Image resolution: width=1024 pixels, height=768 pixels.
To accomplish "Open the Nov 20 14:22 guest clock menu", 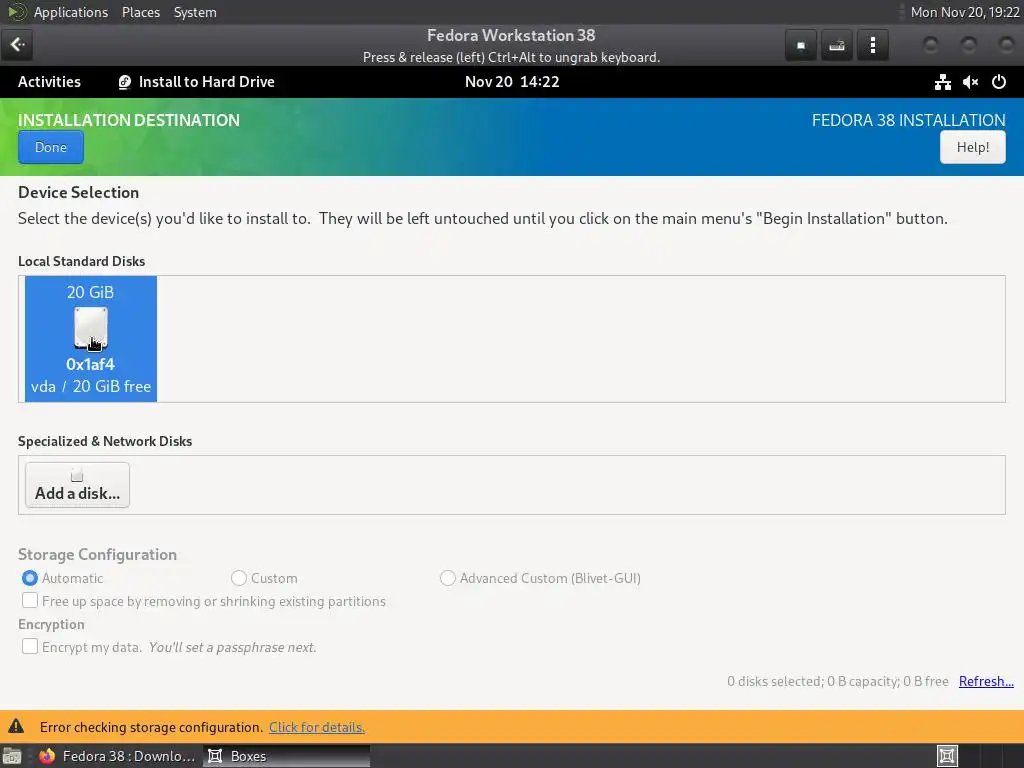I will pos(512,82).
